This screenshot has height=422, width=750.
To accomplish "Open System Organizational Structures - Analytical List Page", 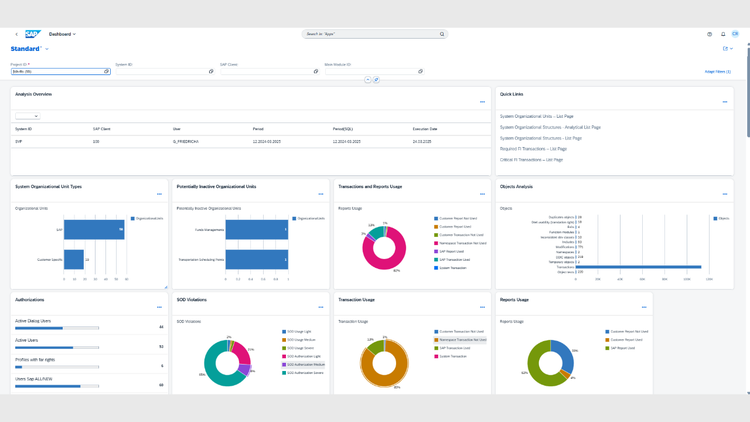I will 550,127.
